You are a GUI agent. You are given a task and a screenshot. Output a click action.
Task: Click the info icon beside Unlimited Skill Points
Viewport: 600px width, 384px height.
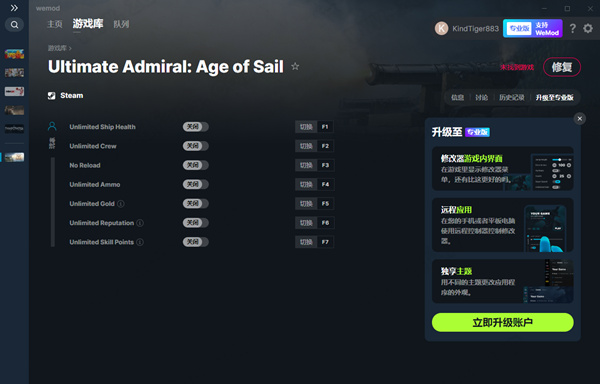tap(140, 242)
